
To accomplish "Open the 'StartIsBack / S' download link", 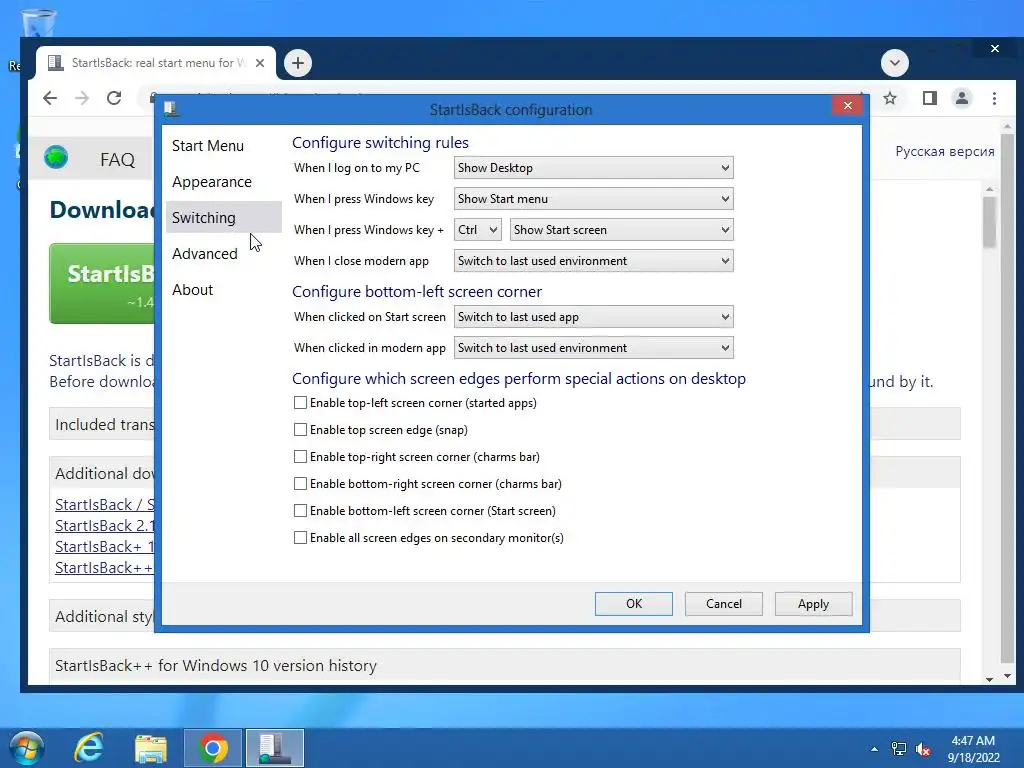I will tap(104, 505).
